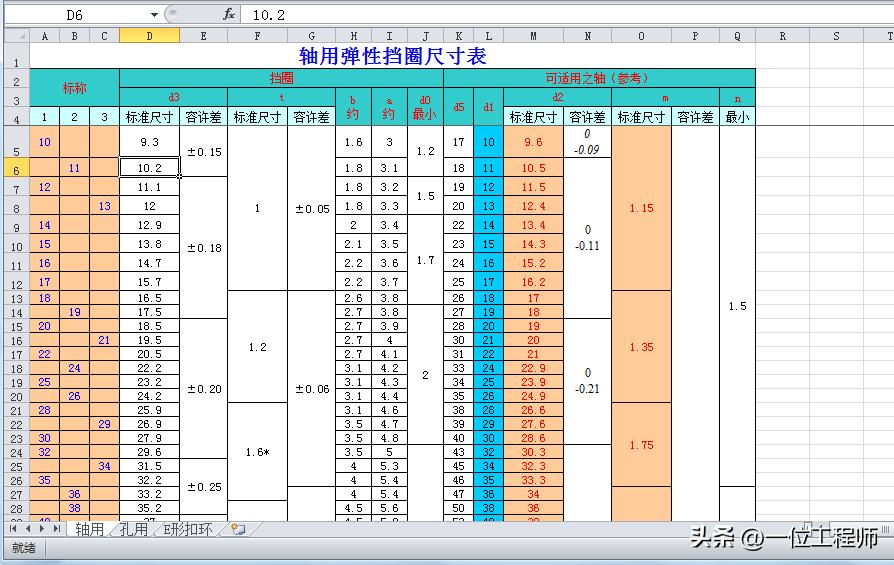This screenshot has width=894, height=565.
Task: Switch to the E形扣环 sheet tab
Action: 188,529
